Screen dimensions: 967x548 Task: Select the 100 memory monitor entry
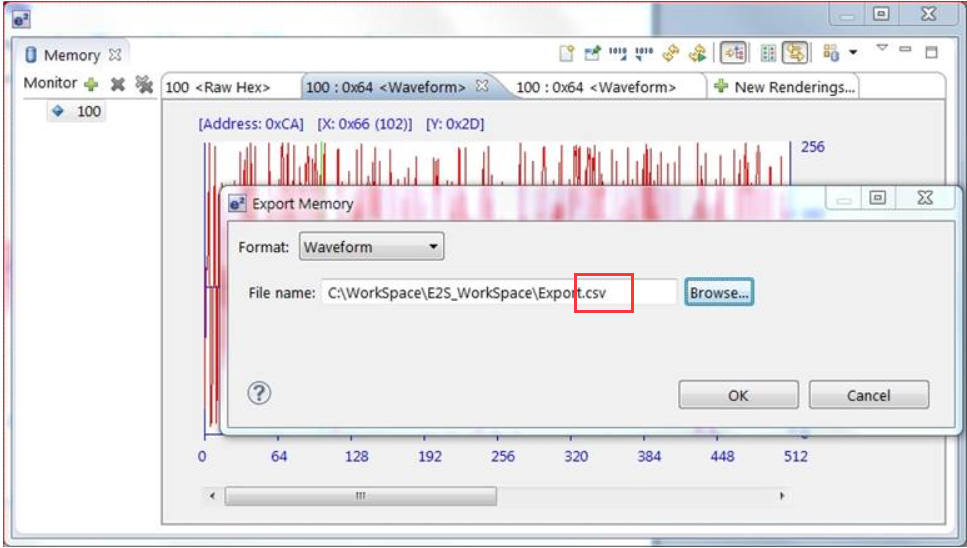[x=76, y=111]
